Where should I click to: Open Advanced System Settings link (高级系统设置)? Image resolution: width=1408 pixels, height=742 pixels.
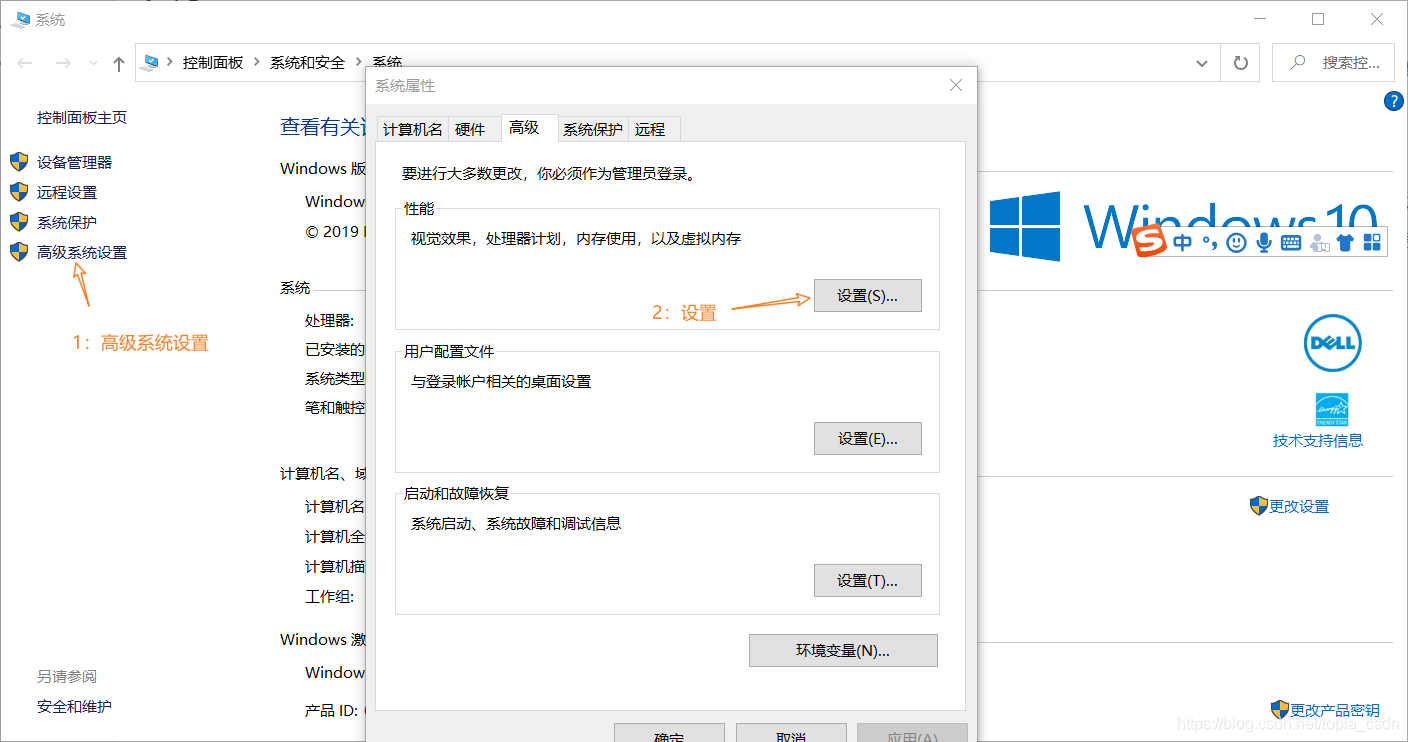point(82,252)
